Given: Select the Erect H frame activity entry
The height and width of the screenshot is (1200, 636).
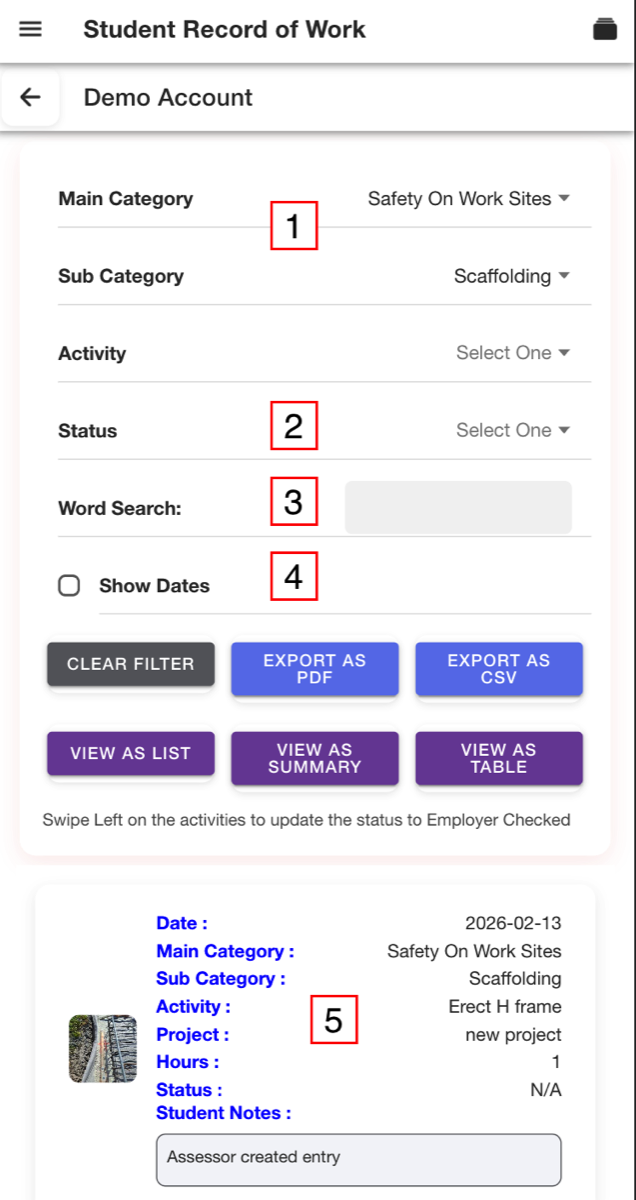Looking at the screenshot, I should pyautogui.click(x=505, y=1007).
